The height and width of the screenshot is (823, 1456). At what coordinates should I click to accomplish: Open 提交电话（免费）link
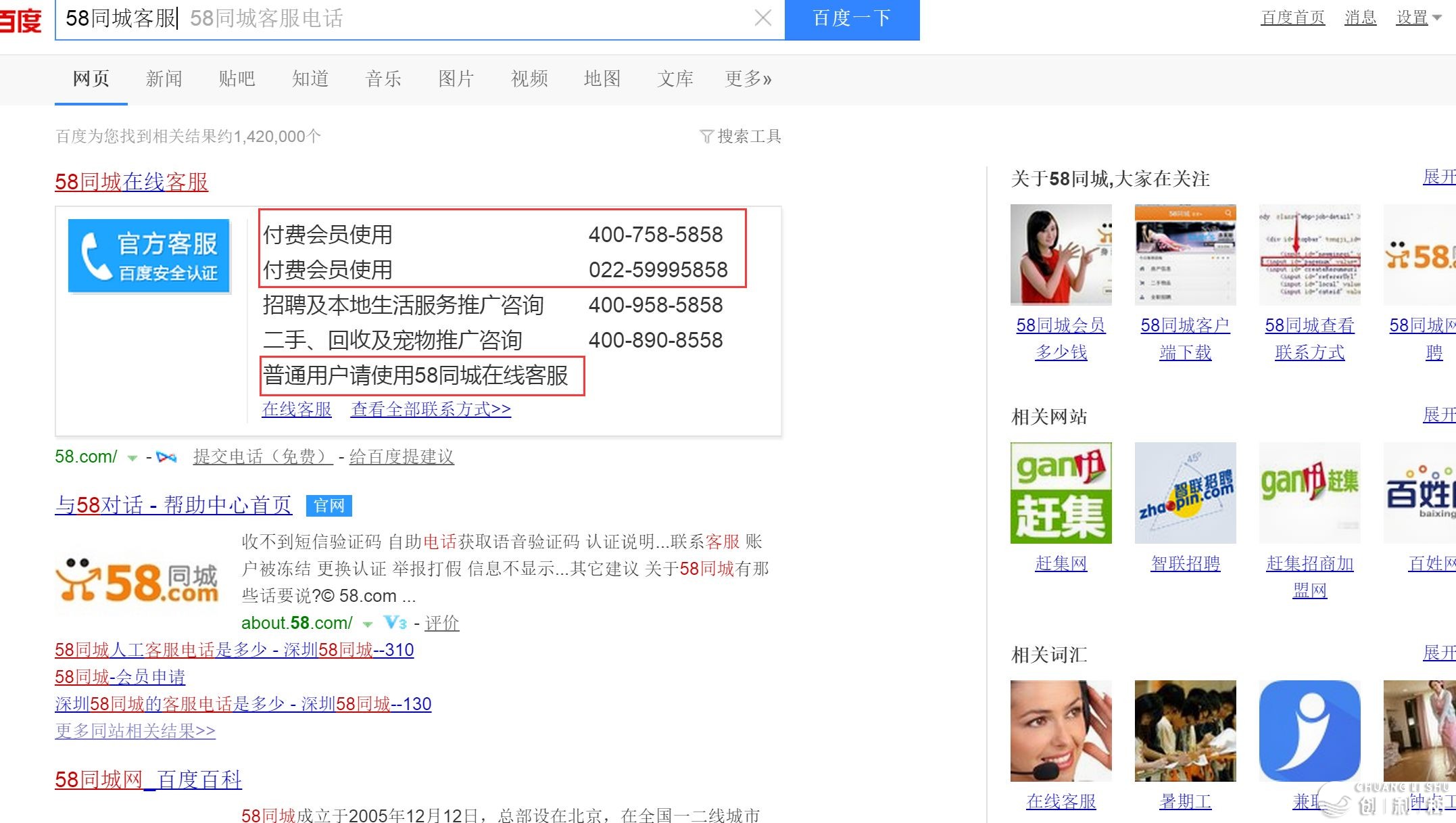(263, 457)
